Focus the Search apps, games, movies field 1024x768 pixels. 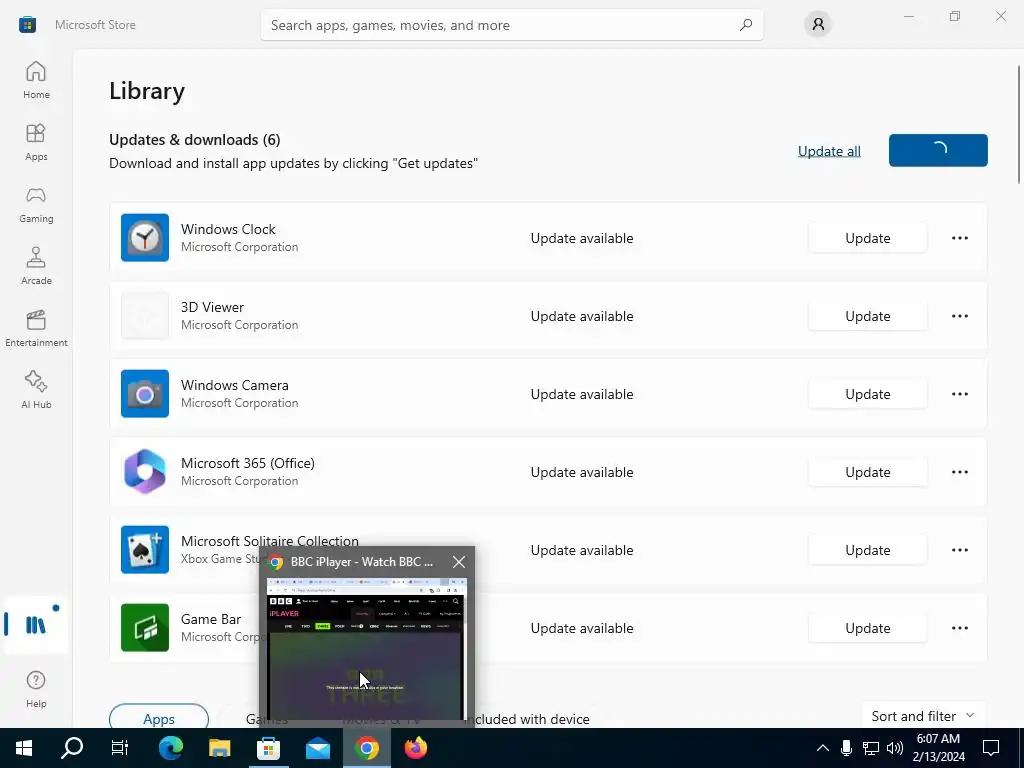[x=511, y=25]
